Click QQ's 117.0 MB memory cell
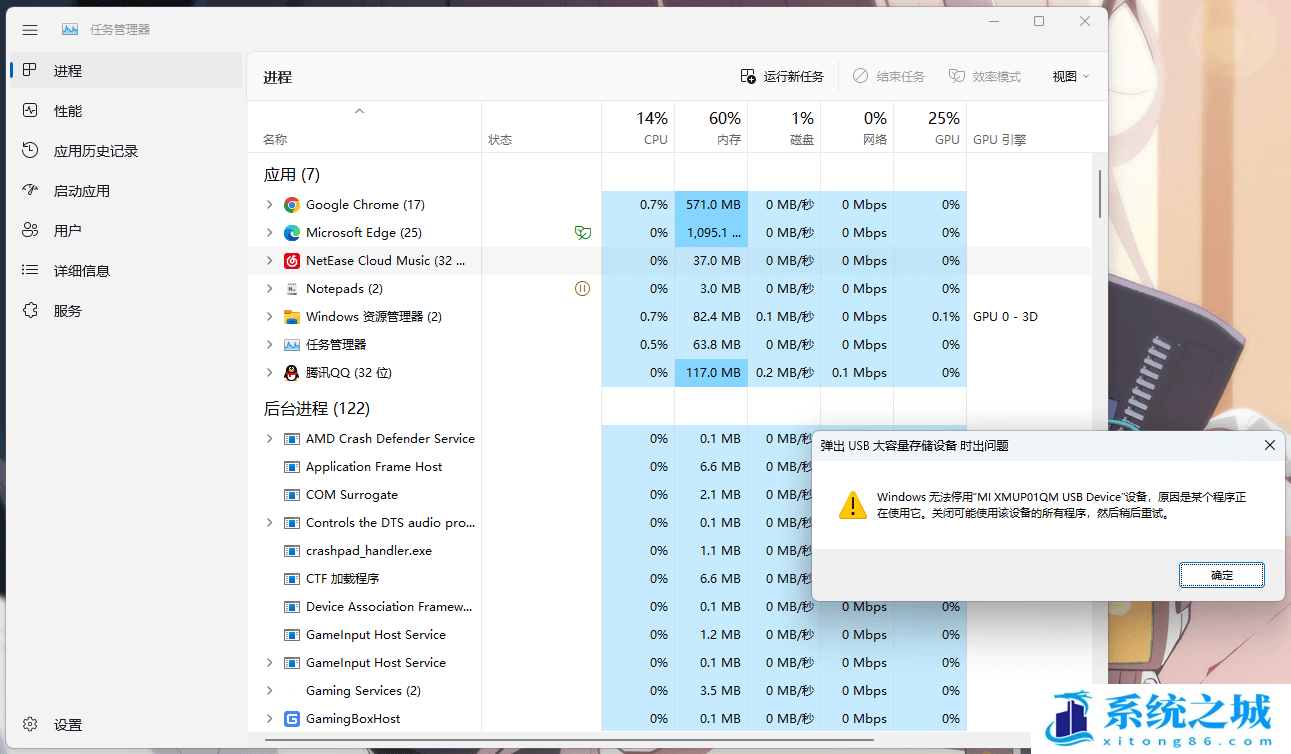The image size is (1291, 754). point(711,373)
